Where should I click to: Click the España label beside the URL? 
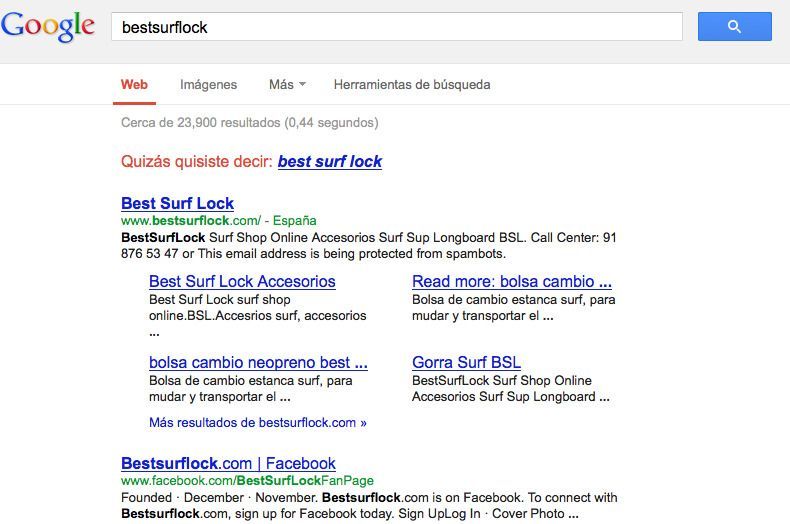point(295,221)
